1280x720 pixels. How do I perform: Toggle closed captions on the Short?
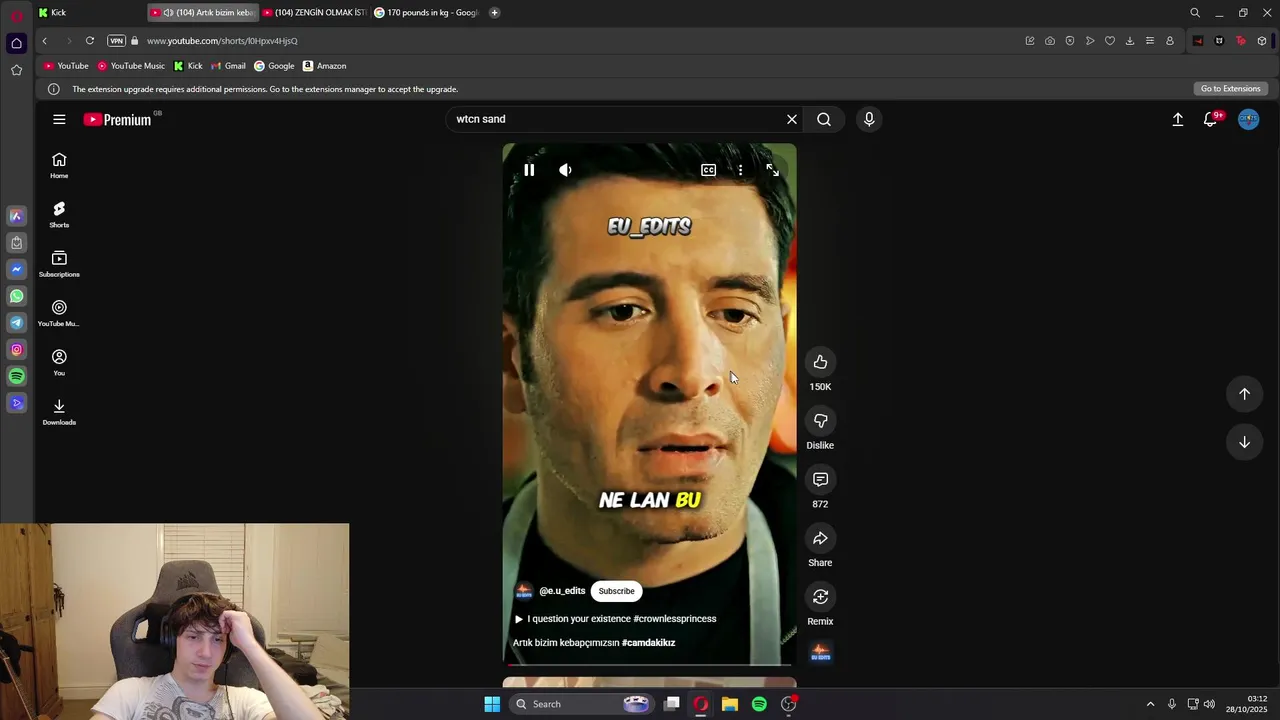(x=708, y=170)
